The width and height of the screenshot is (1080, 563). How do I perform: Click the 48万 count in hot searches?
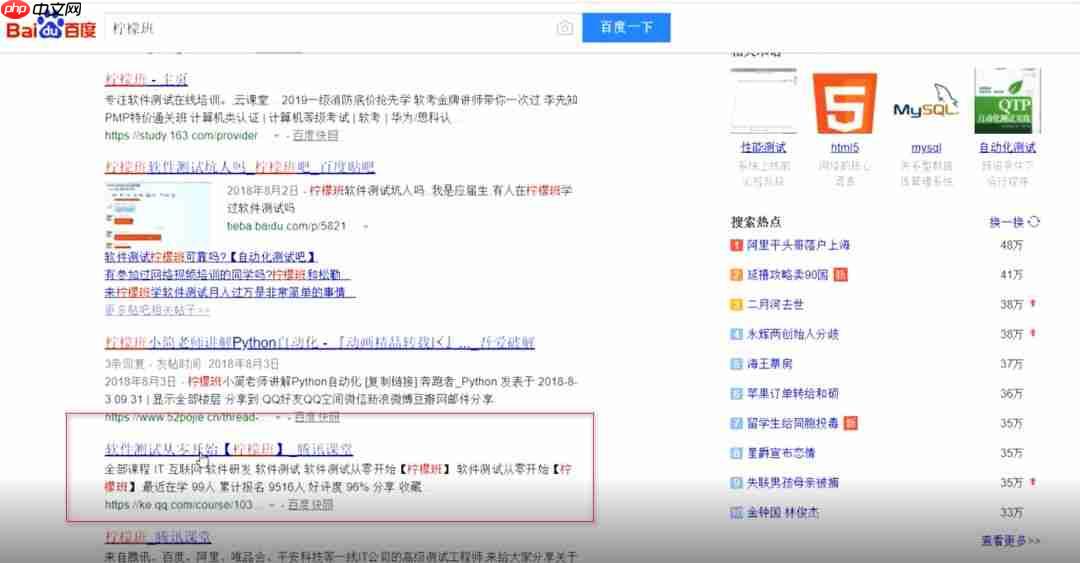[x=1012, y=245]
